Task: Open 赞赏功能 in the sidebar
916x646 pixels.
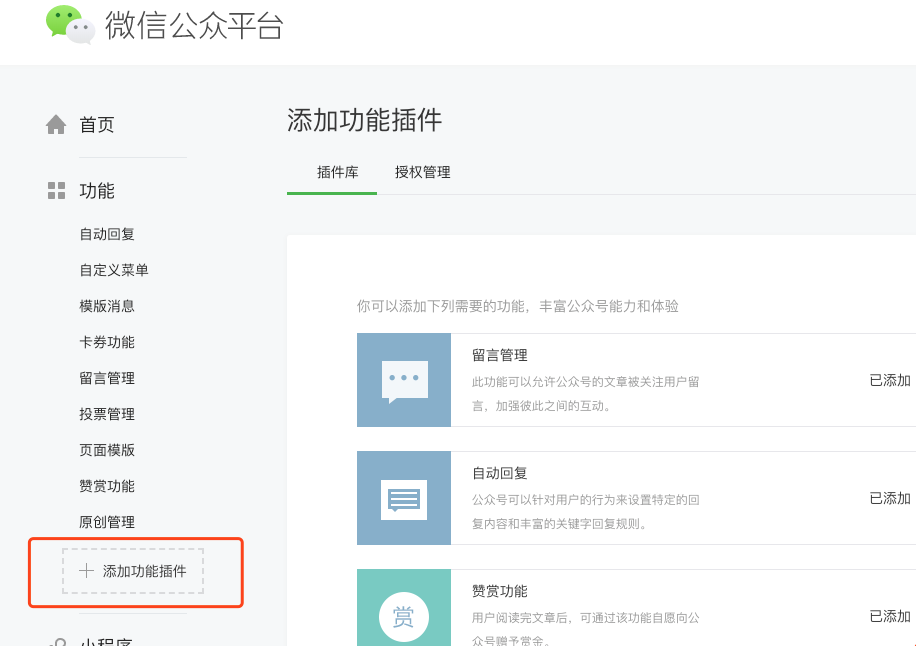Action: coord(107,486)
